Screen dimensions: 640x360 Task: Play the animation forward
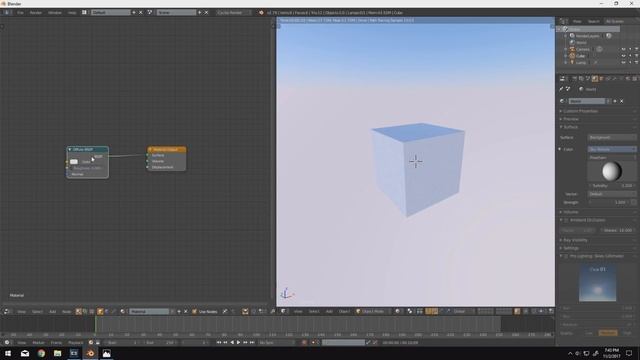tap(238, 342)
